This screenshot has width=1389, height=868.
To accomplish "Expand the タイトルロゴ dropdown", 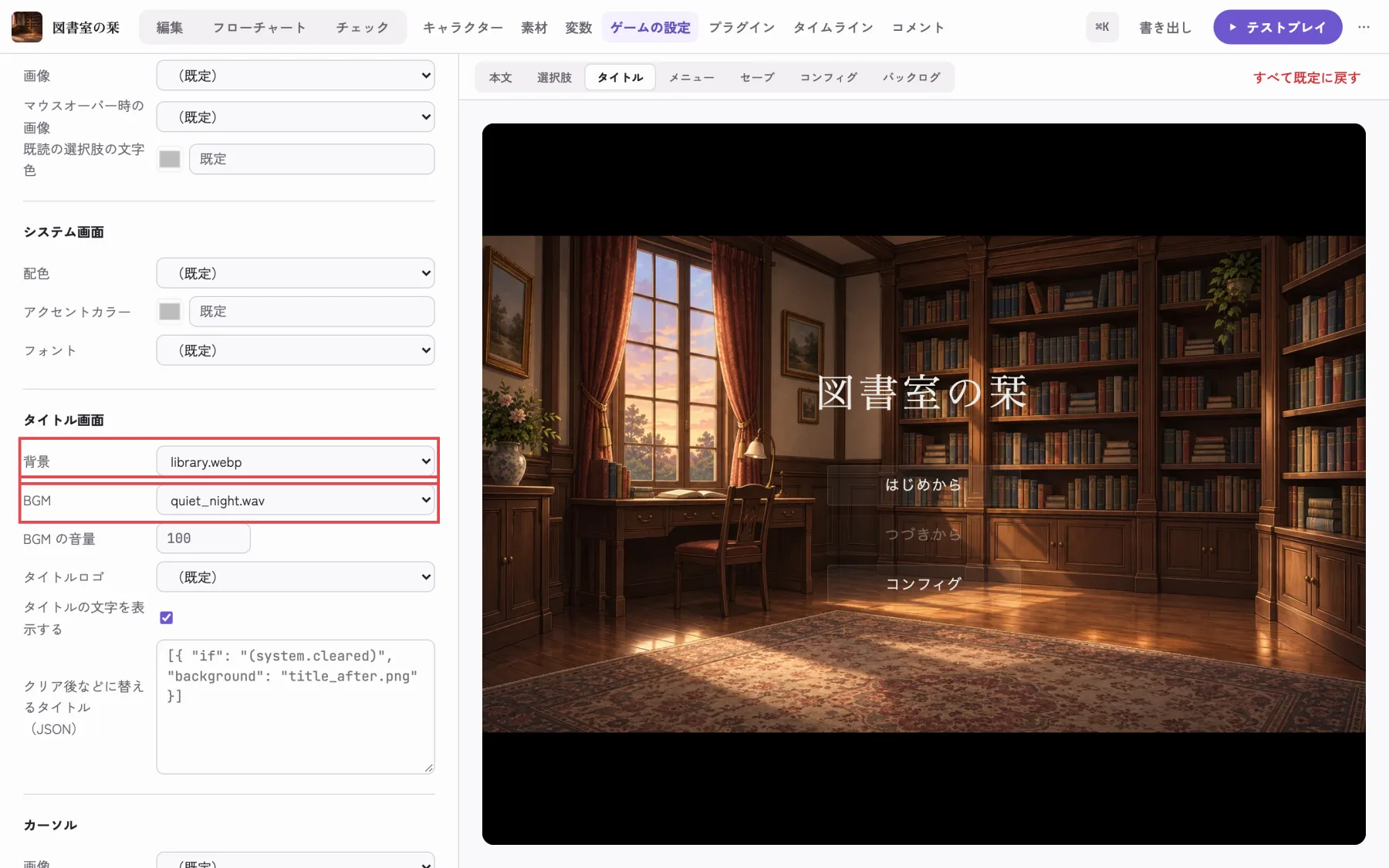I will tap(296, 577).
